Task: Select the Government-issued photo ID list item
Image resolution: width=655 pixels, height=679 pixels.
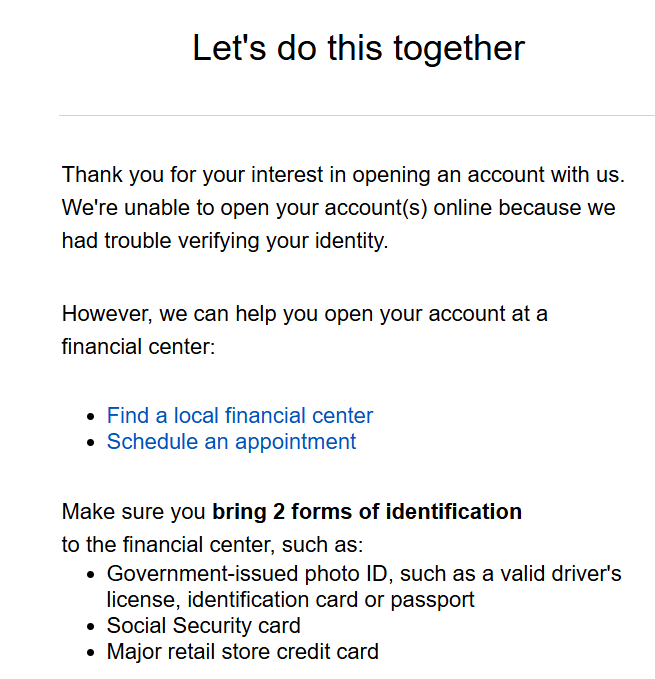Action: [x=364, y=574]
